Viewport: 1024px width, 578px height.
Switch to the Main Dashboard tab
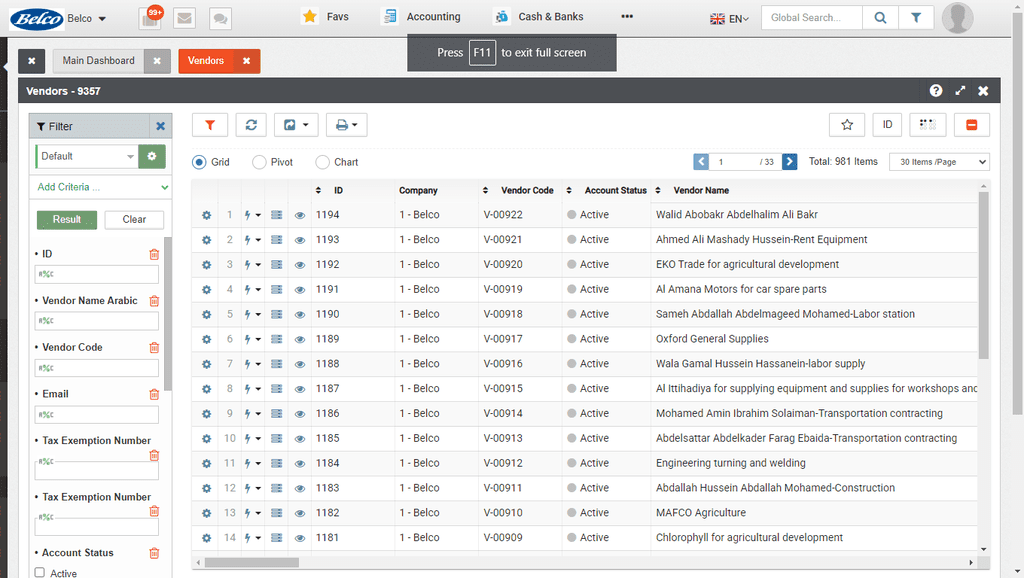[99, 60]
